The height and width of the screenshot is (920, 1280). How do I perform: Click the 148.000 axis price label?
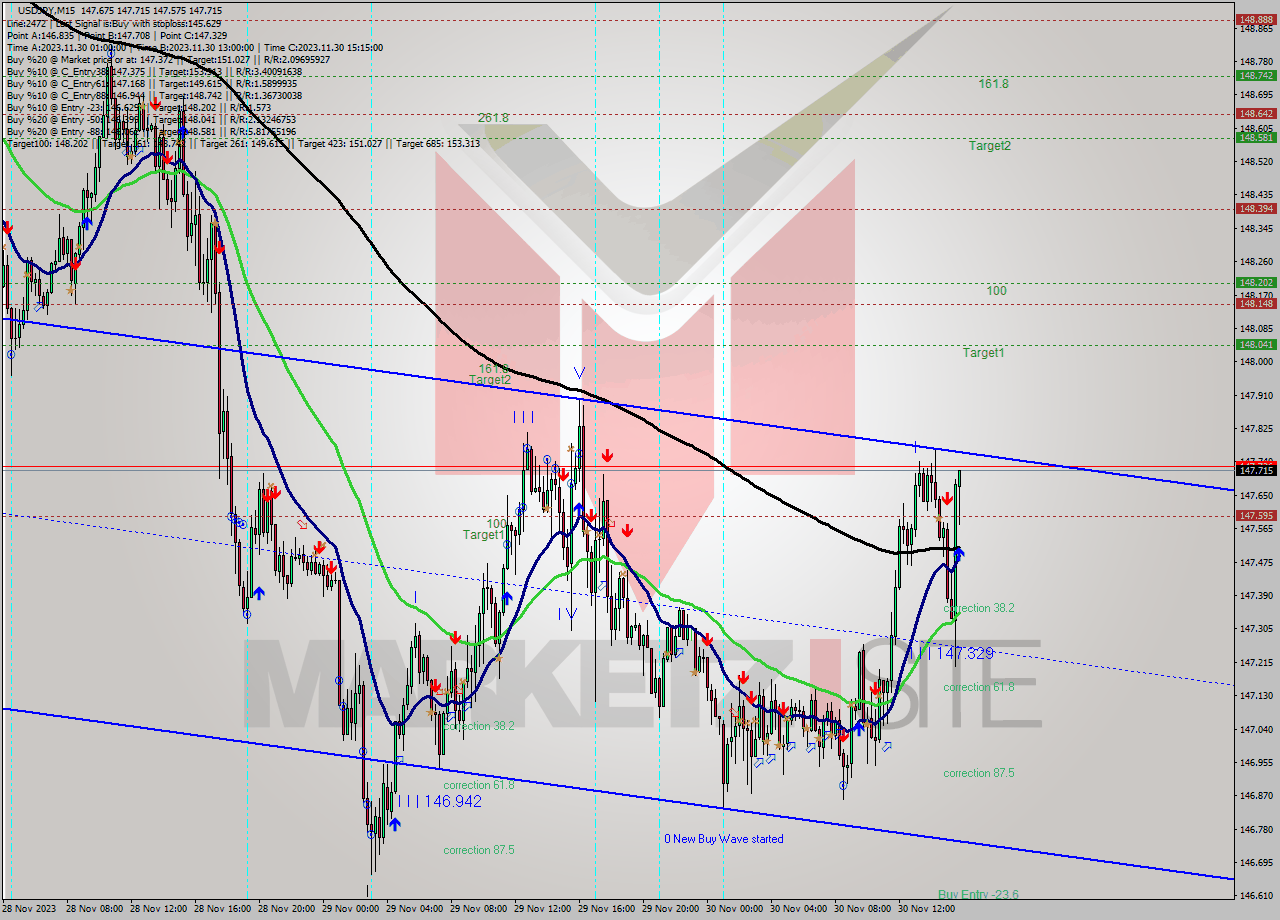(x=1256, y=362)
